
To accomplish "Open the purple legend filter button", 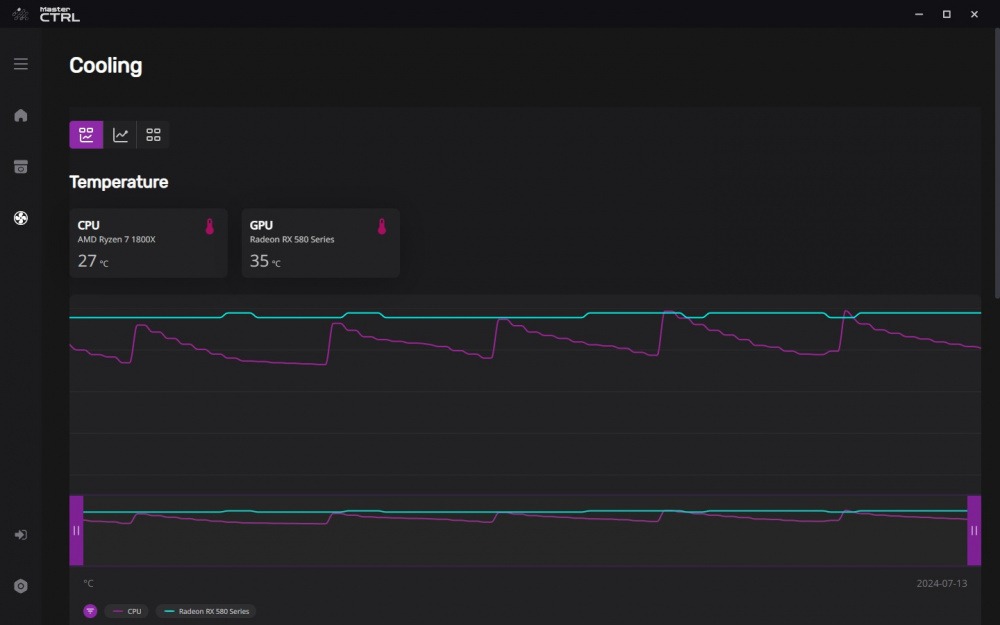I will coord(90,611).
